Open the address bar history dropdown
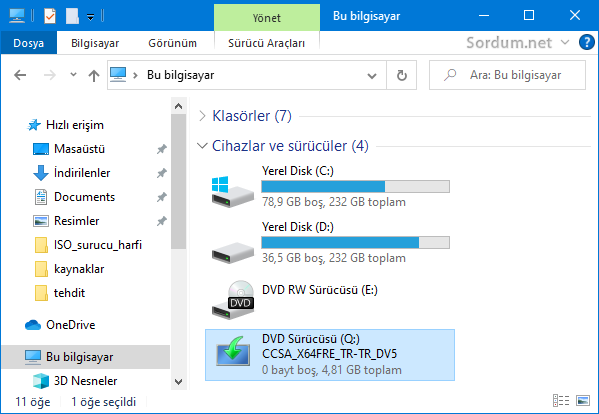The image size is (599, 414). click(x=372, y=76)
